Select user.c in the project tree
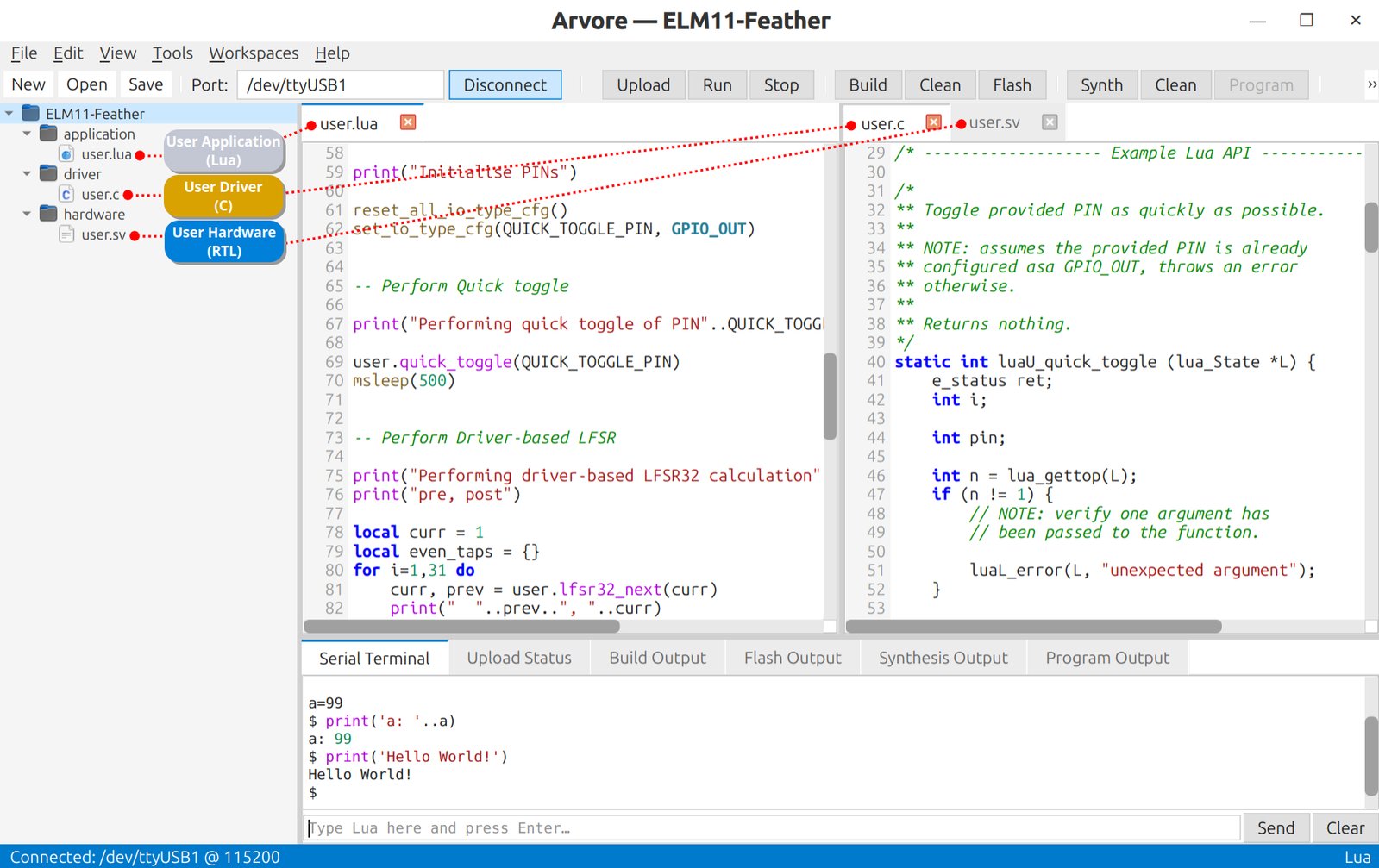 (100, 195)
